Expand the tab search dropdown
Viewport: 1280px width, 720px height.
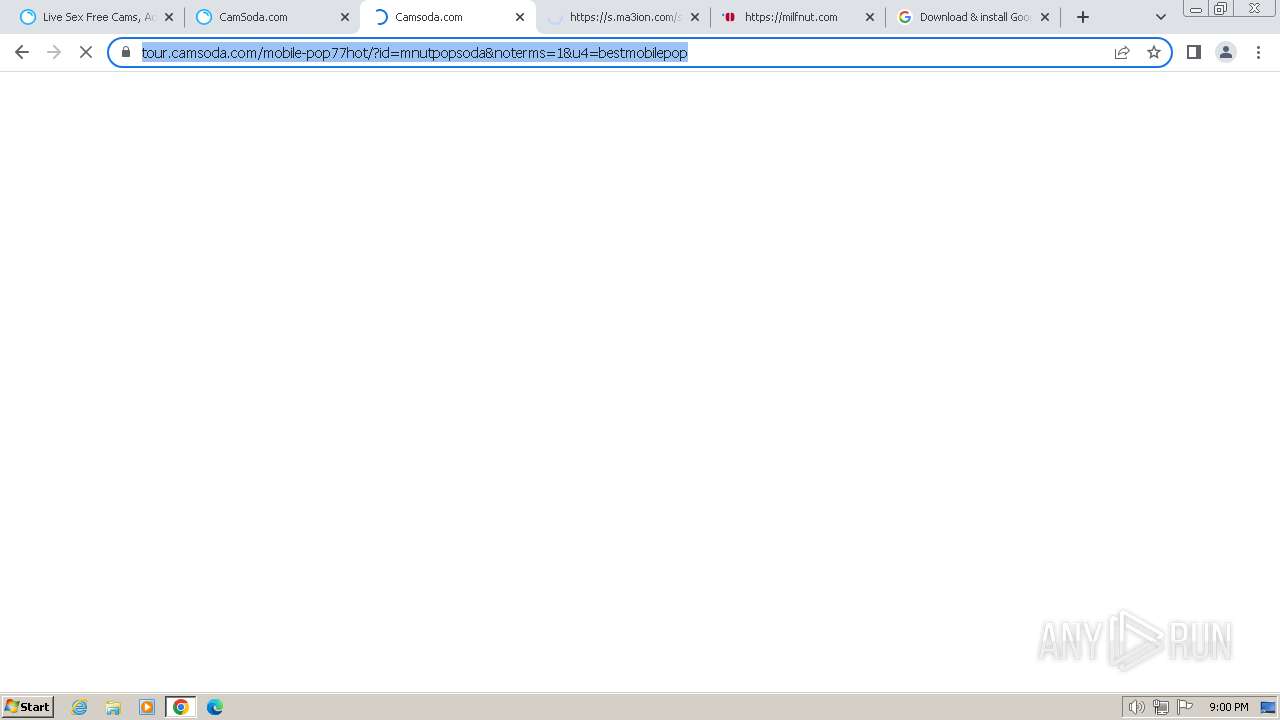click(x=1161, y=17)
